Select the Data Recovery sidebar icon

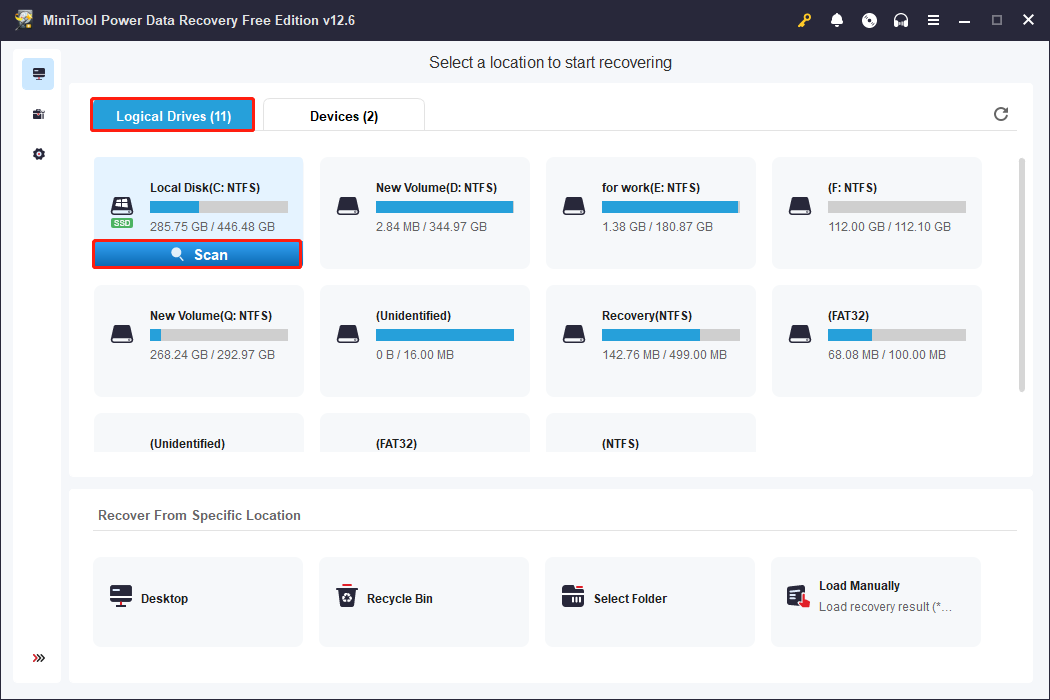point(38,73)
